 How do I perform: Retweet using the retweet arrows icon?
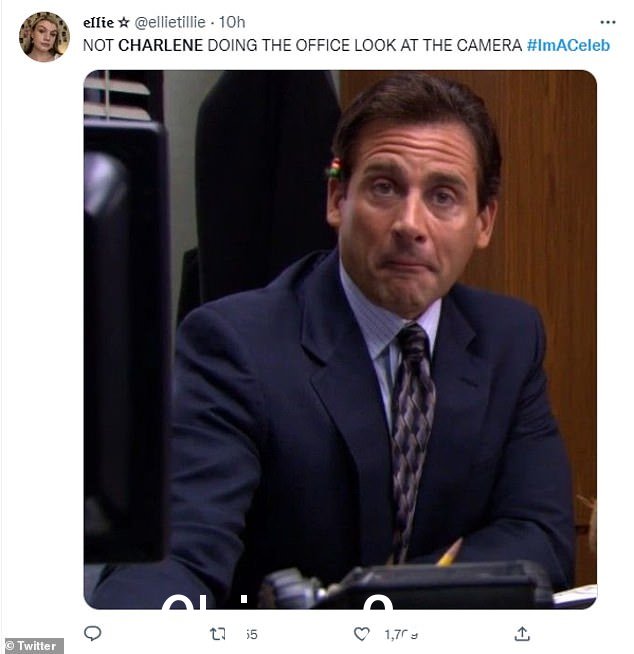pyautogui.click(x=218, y=634)
